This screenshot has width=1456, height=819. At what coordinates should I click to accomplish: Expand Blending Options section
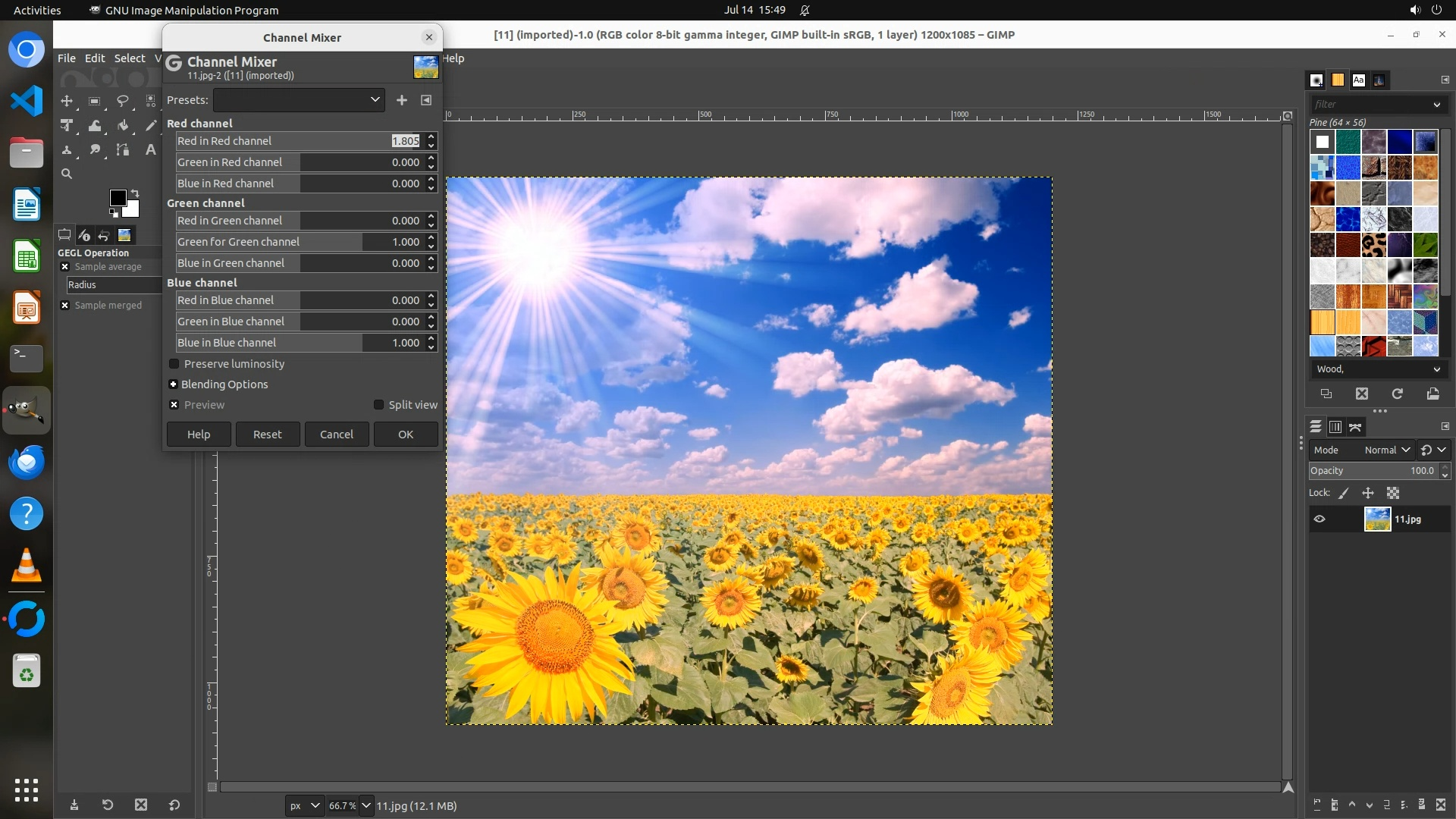tap(174, 384)
